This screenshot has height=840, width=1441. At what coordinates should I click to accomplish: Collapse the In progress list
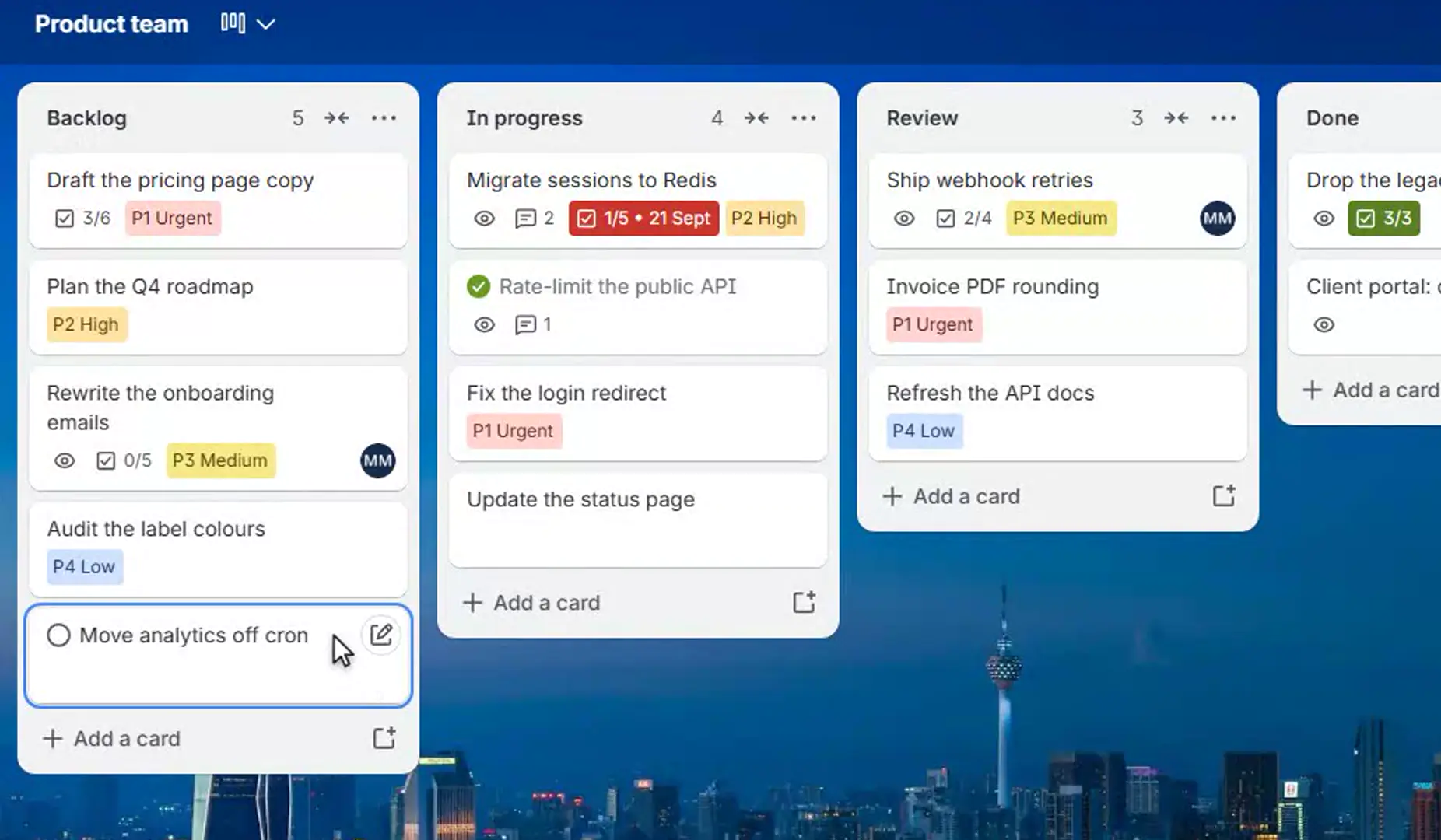point(756,118)
